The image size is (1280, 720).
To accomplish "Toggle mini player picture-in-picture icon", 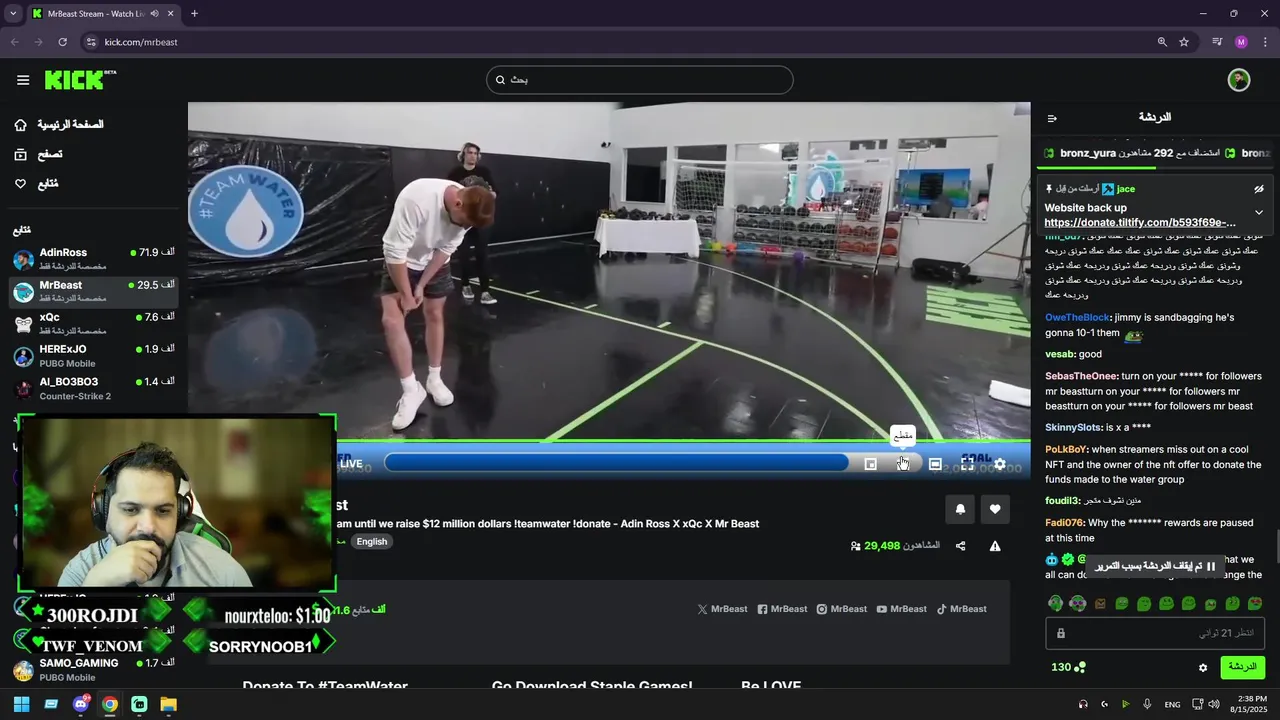I will coord(871,464).
